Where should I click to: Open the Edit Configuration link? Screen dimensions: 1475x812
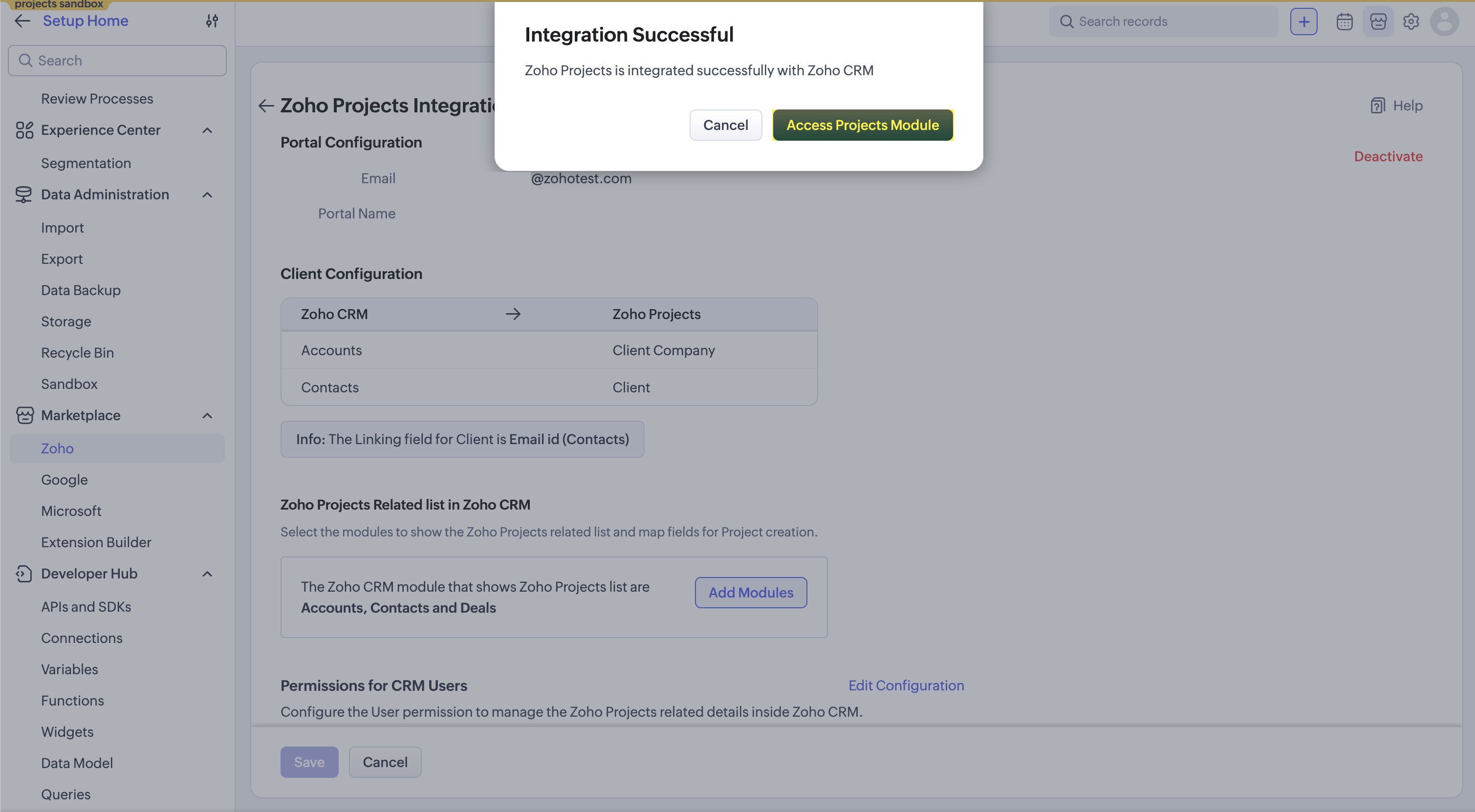click(x=906, y=685)
